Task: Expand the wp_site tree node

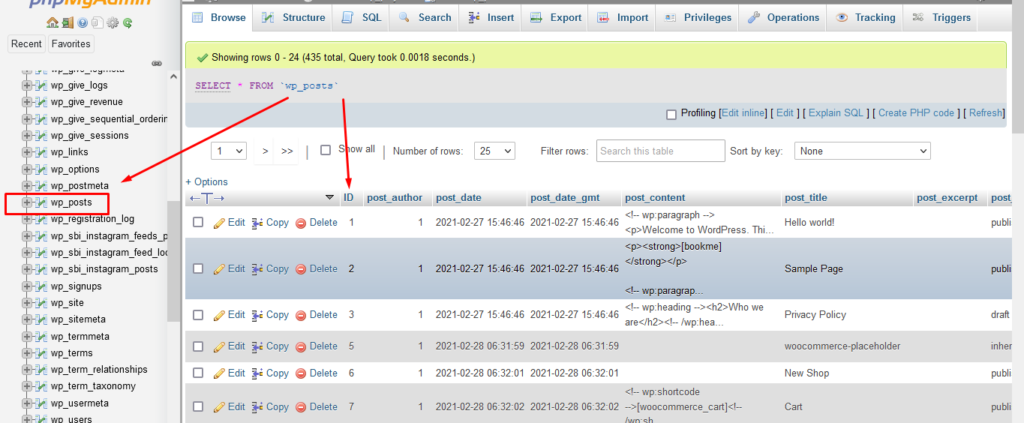Action: (27, 303)
